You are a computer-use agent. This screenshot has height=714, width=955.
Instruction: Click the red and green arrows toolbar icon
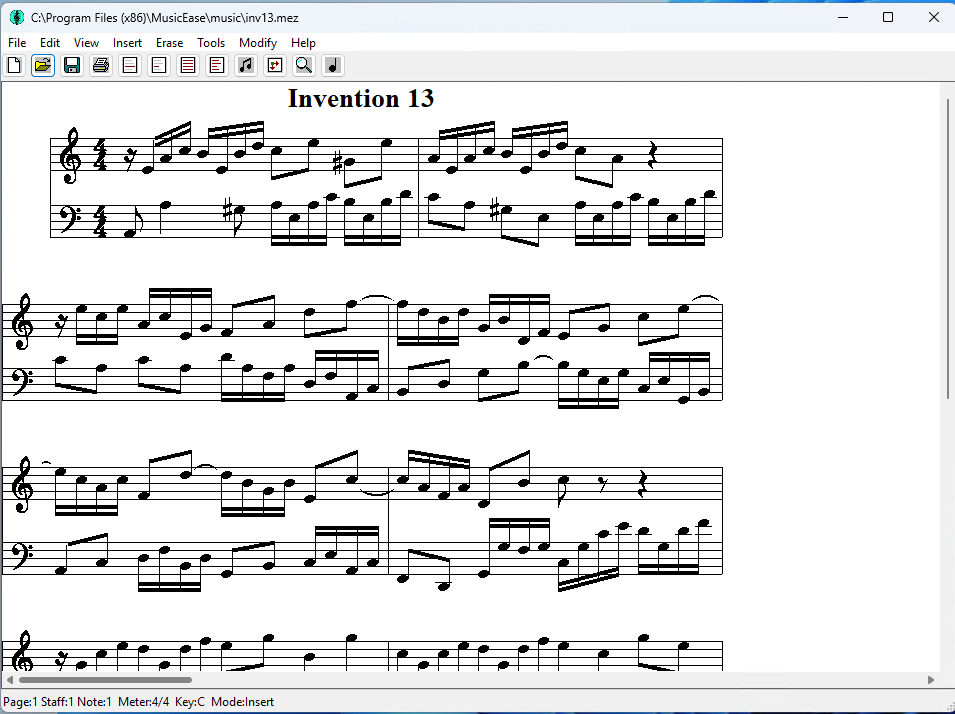(x=275, y=65)
